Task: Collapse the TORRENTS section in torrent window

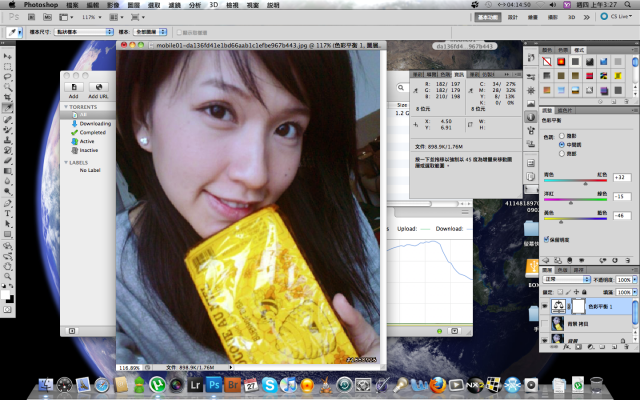Action: coord(66,107)
